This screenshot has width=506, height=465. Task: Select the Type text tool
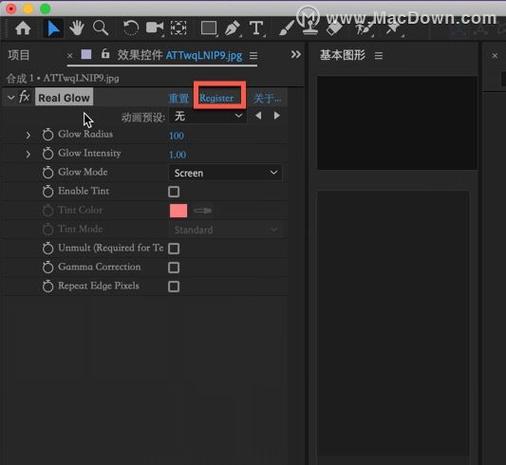pyautogui.click(x=256, y=28)
